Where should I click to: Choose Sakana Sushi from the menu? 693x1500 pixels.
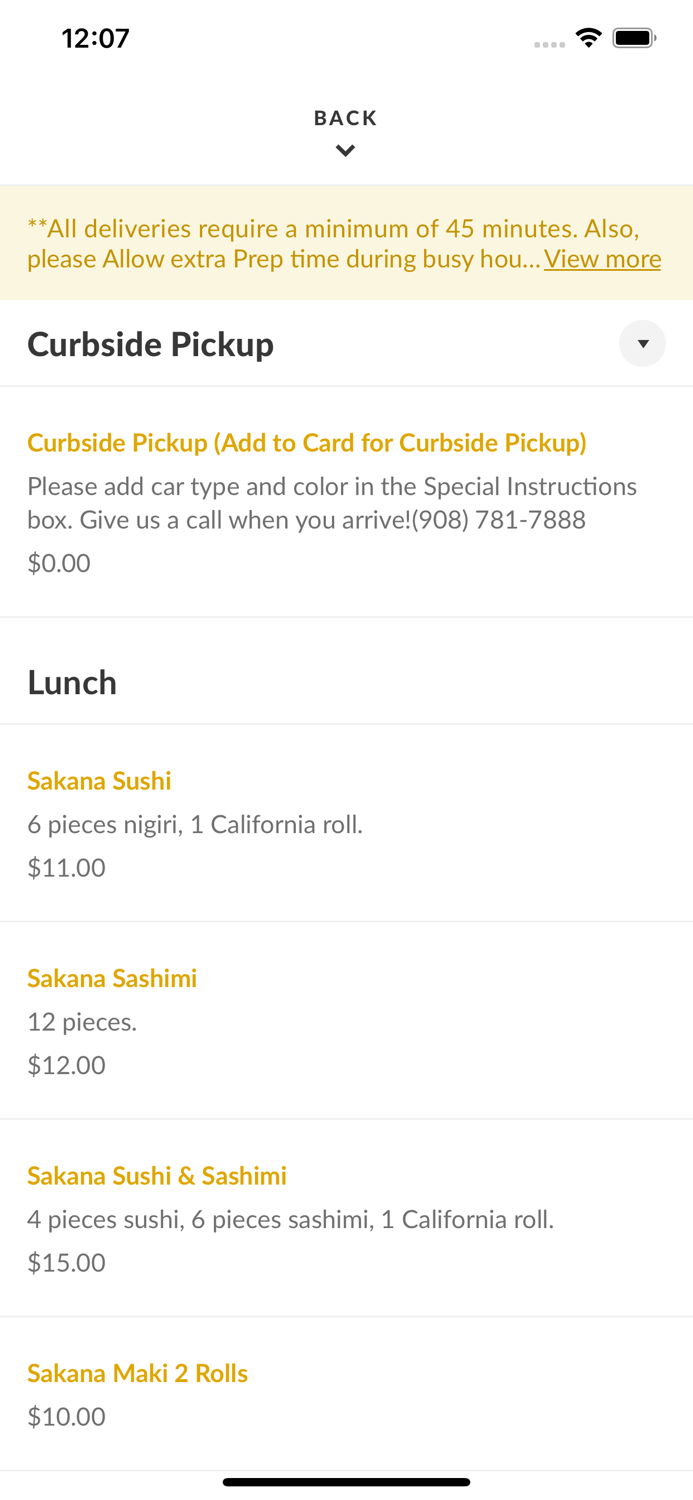click(99, 781)
